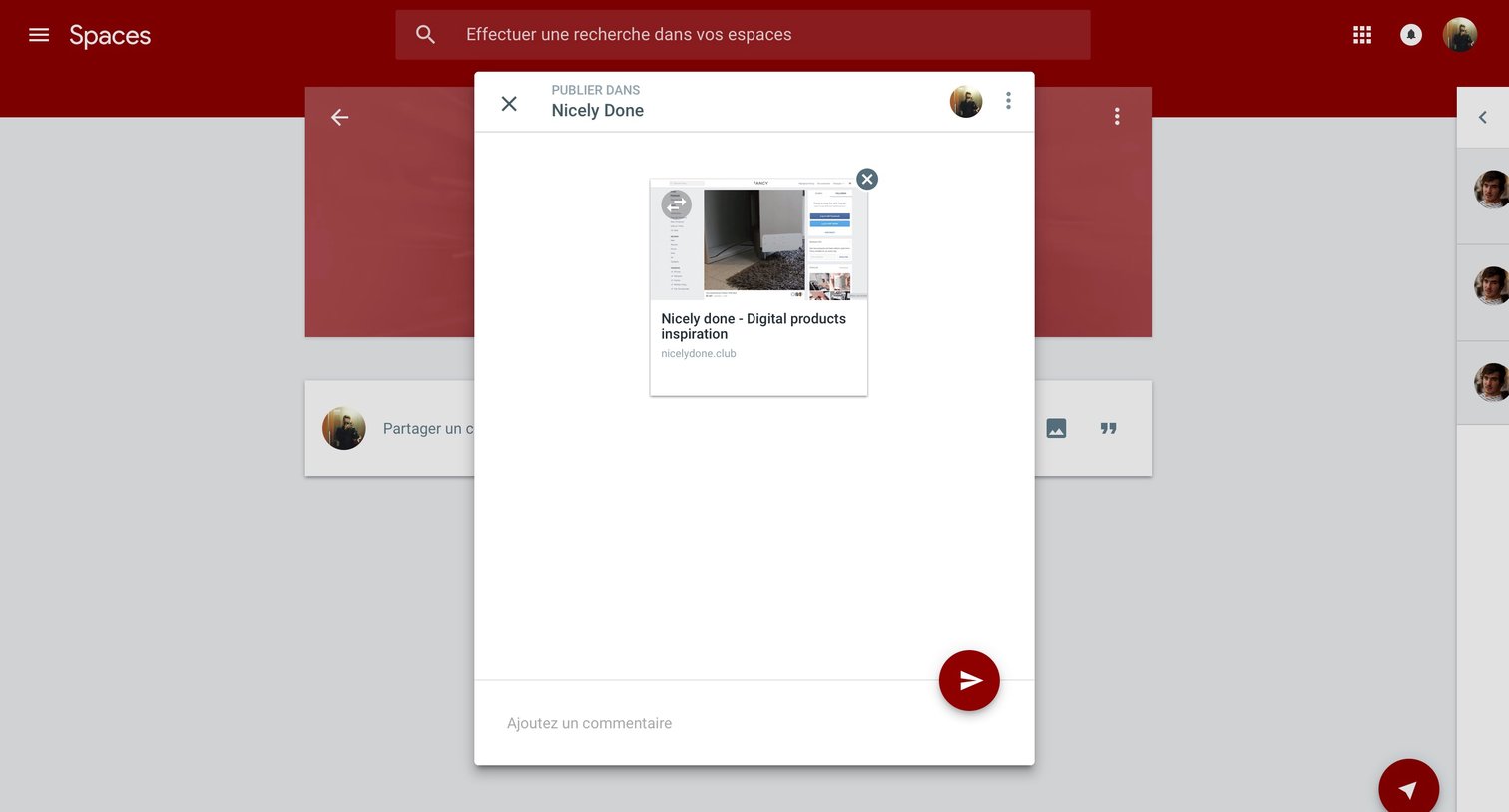Send the post with the red button
1509x812 pixels.
(969, 681)
